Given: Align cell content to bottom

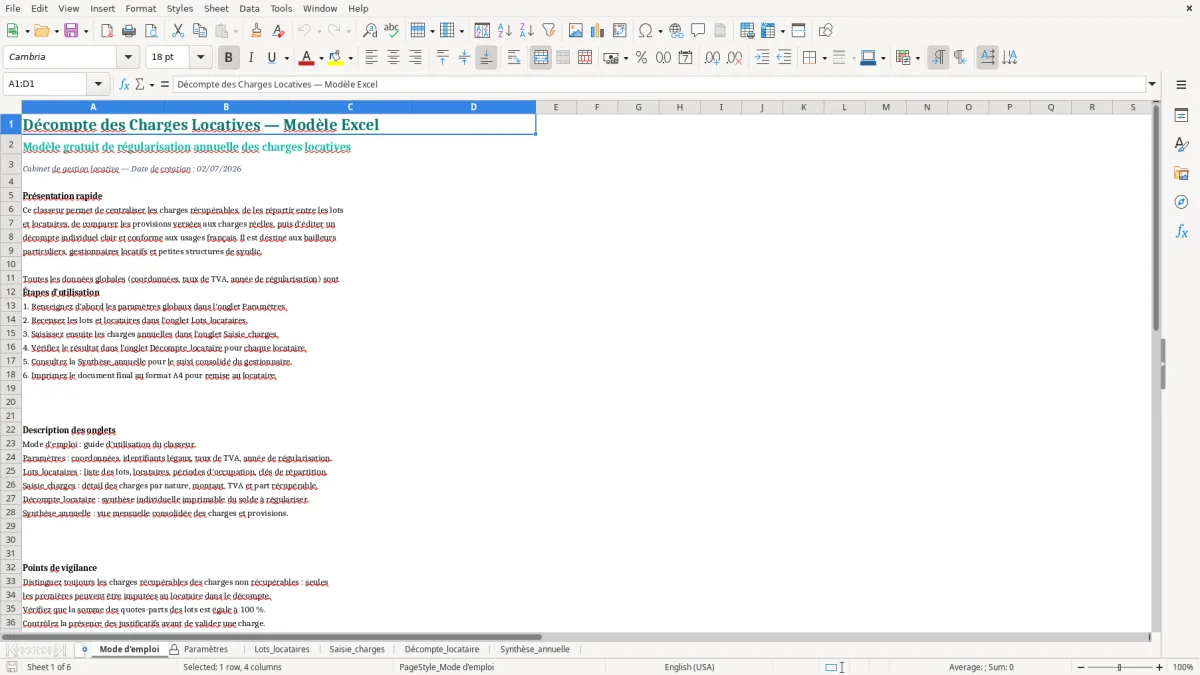Looking at the screenshot, I should point(486,58).
